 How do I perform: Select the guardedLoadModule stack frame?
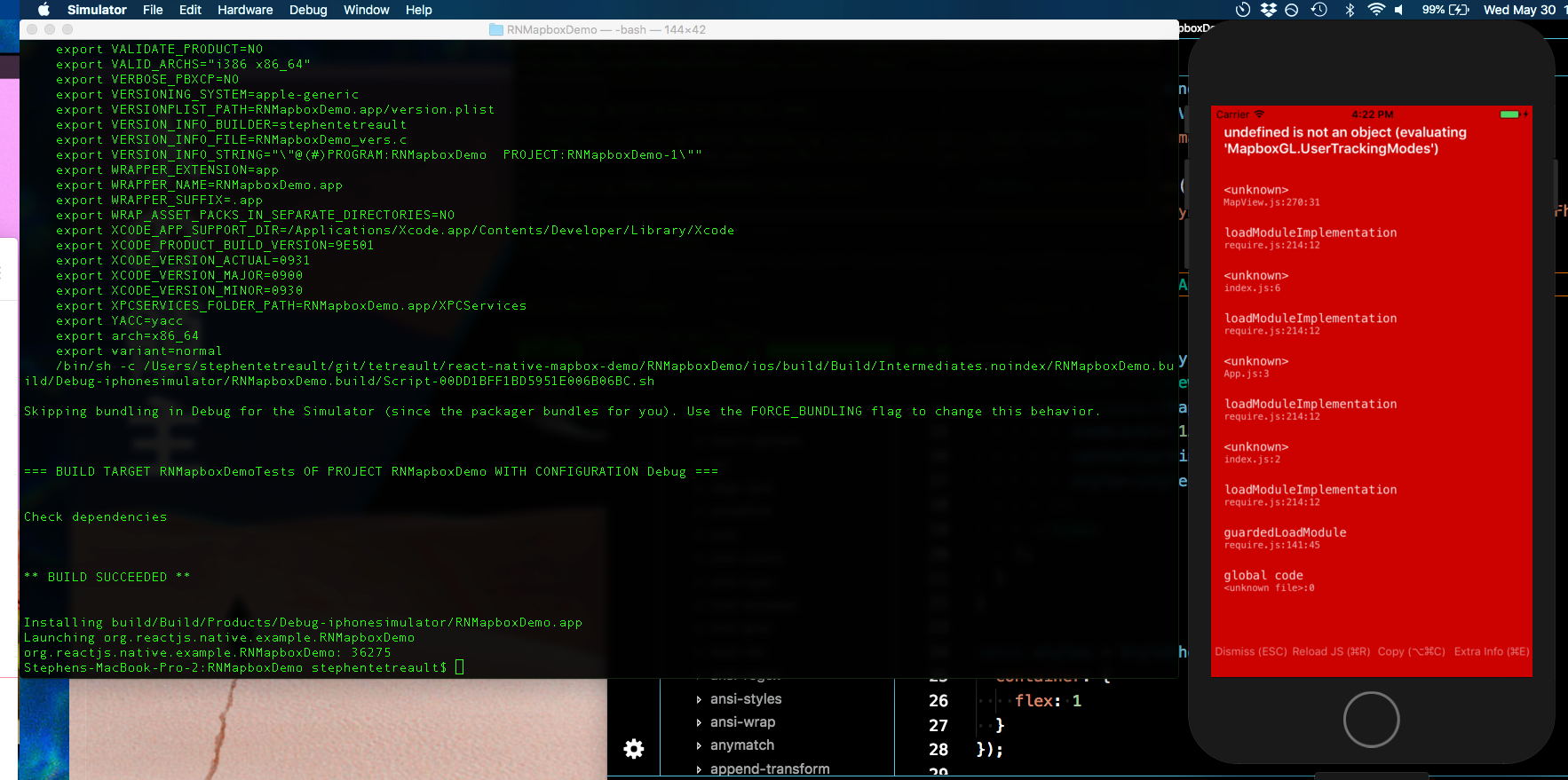click(x=1285, y=538)
